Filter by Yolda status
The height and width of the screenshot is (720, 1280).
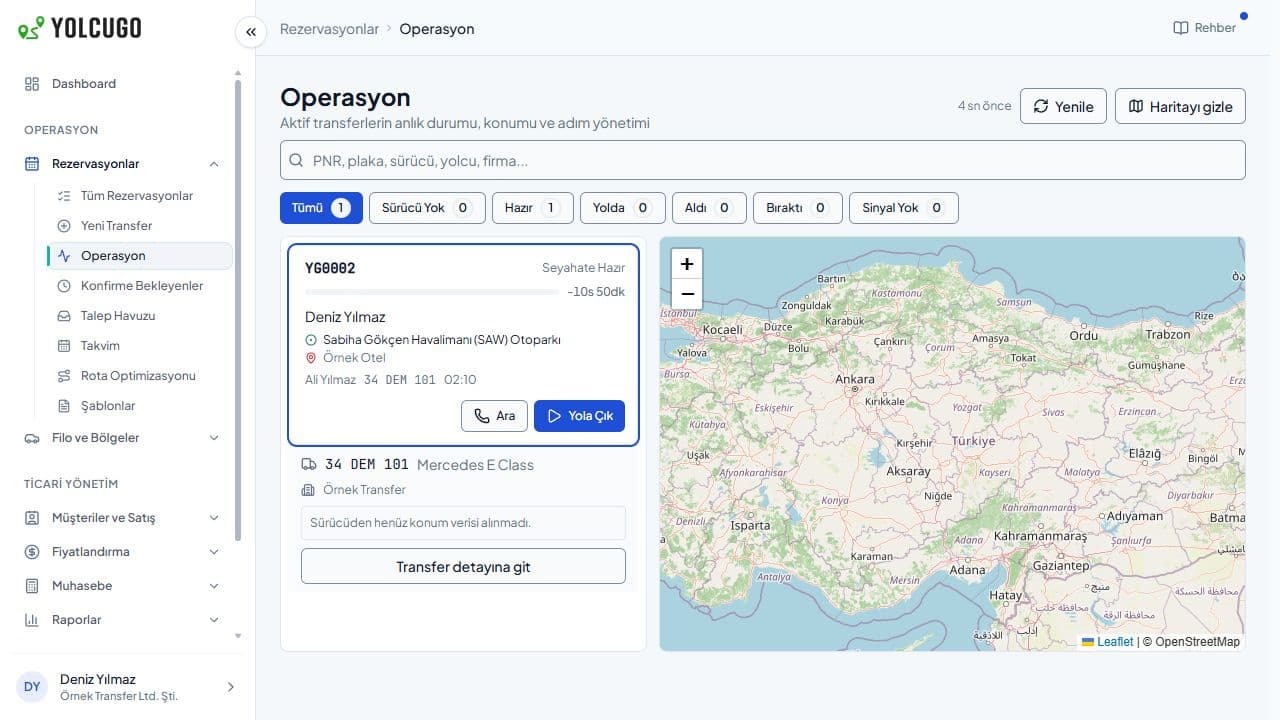pos(623,208)
